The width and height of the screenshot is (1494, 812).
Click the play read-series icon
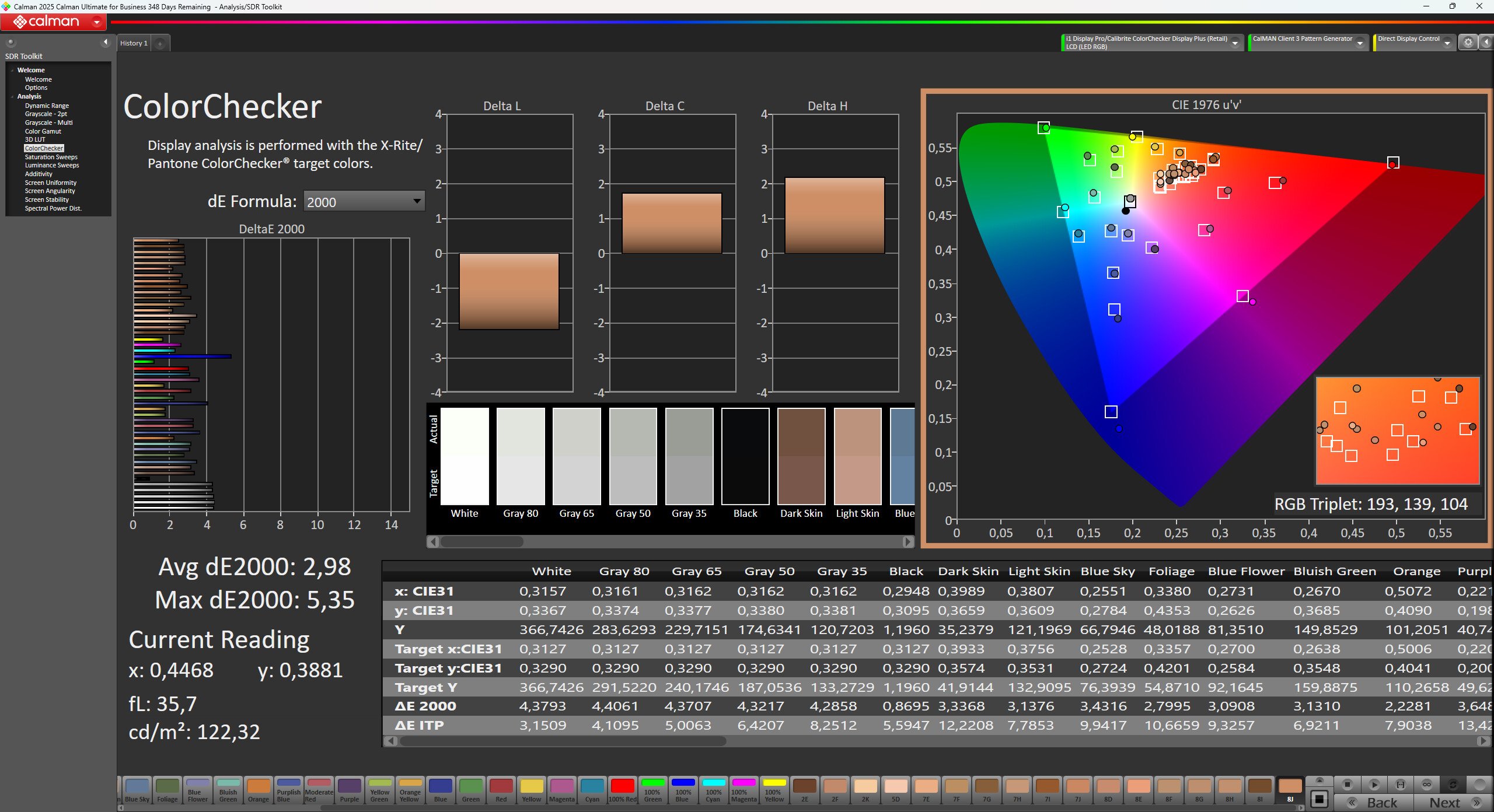coord(1374,785)
